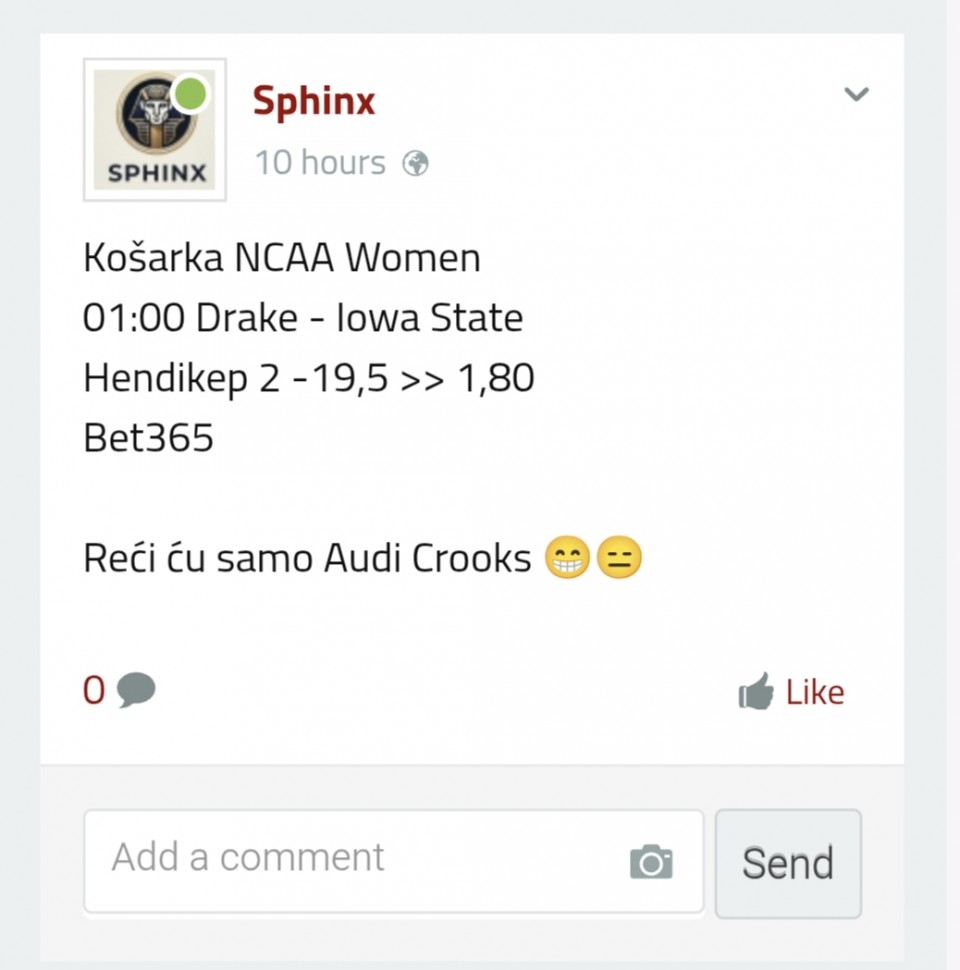Image resolution: width=960 pixels, height=970 pixels.
Task: Expand the post options chevron
Action: pos(856,95)
